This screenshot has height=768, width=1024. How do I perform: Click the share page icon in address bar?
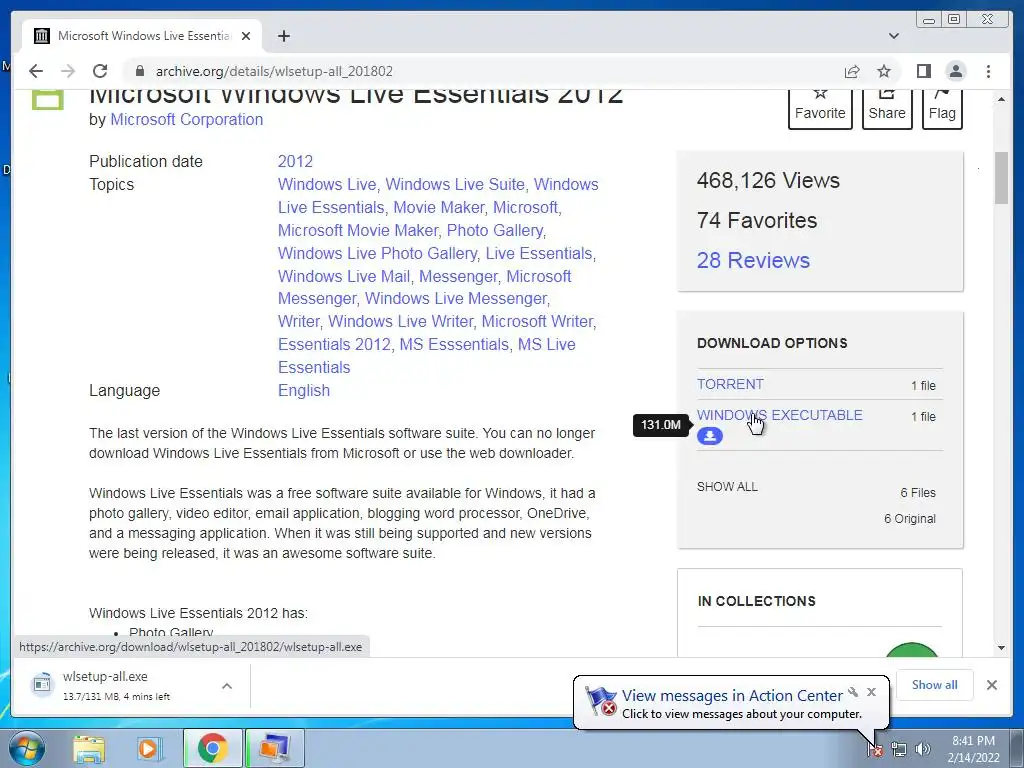click(x=852, y=71)
